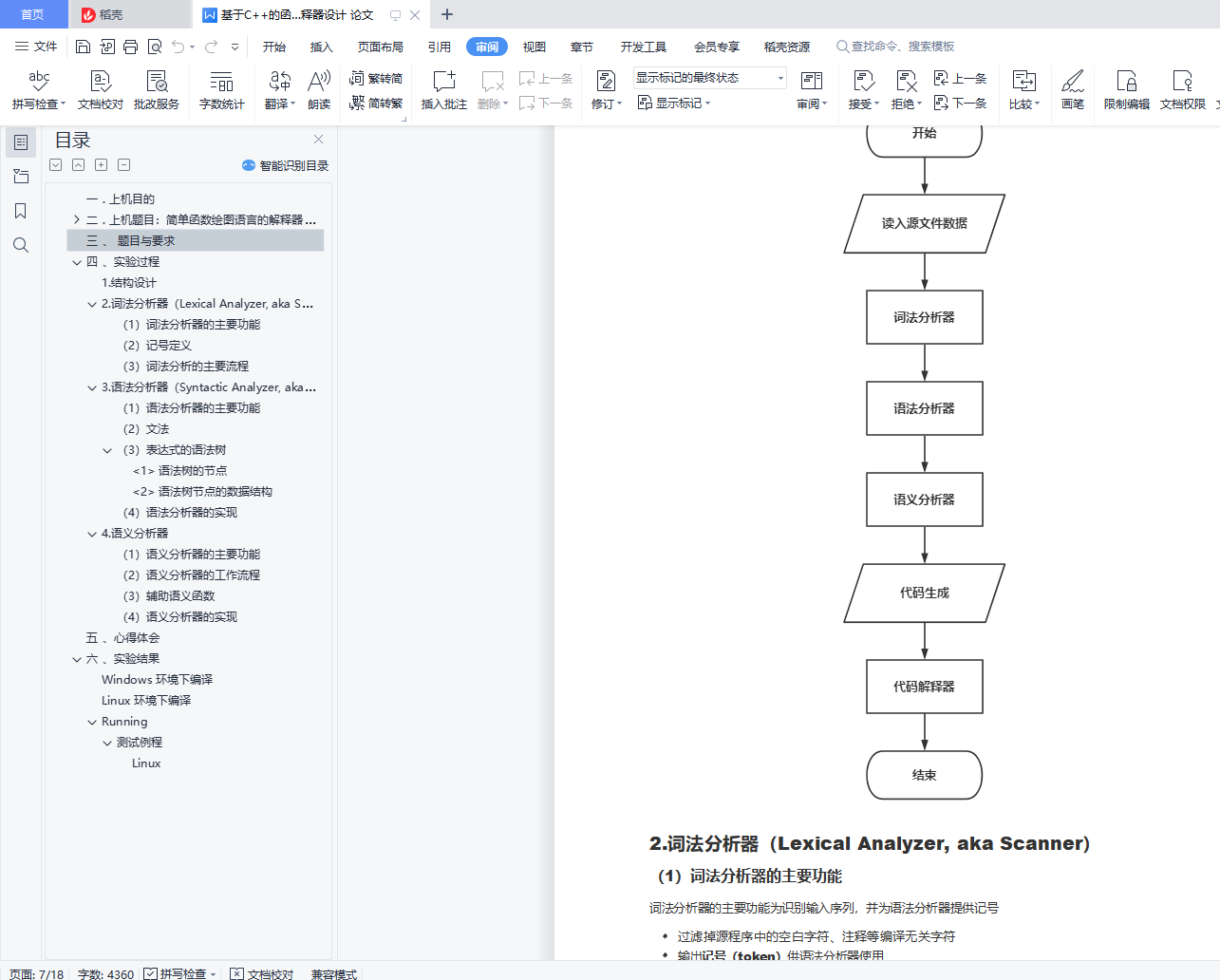Collapse 四、实验过程 outline section

point(77,262)
